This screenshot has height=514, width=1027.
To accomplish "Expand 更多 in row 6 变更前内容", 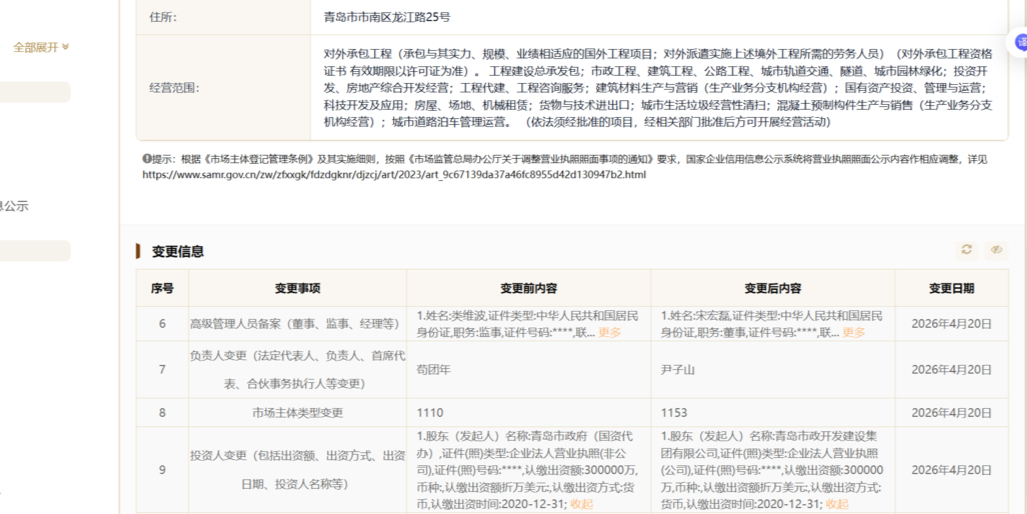I will [x=609, y=333].
